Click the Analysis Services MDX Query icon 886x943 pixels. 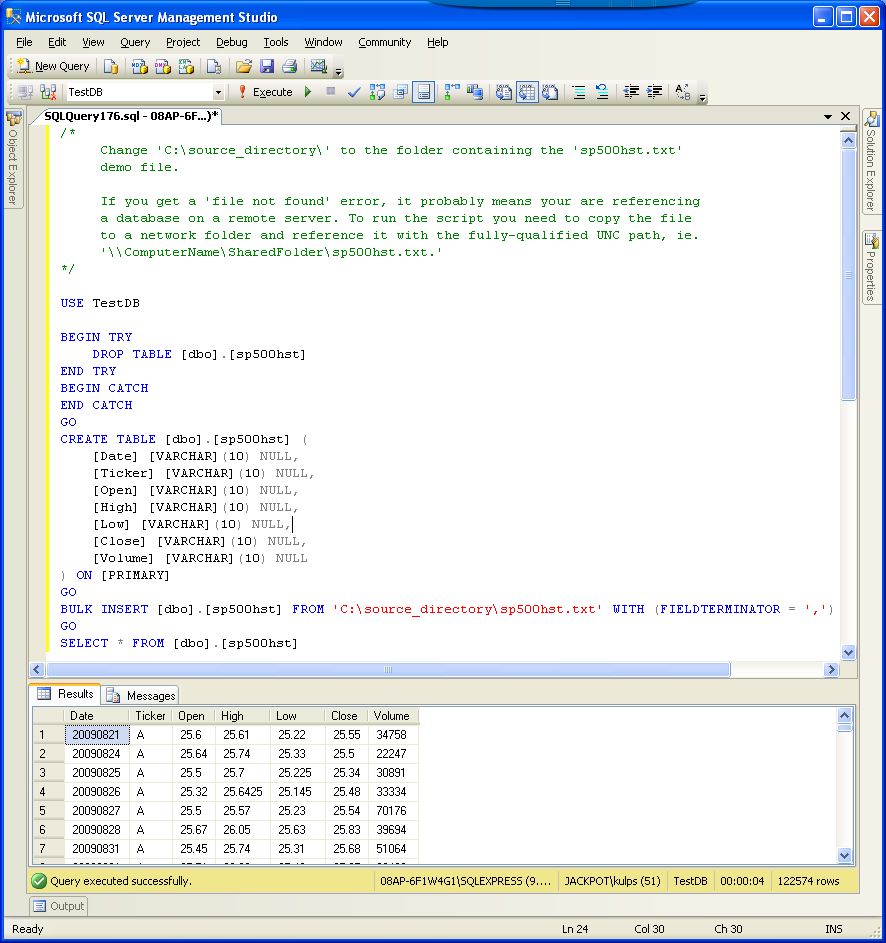coord(140,66)
